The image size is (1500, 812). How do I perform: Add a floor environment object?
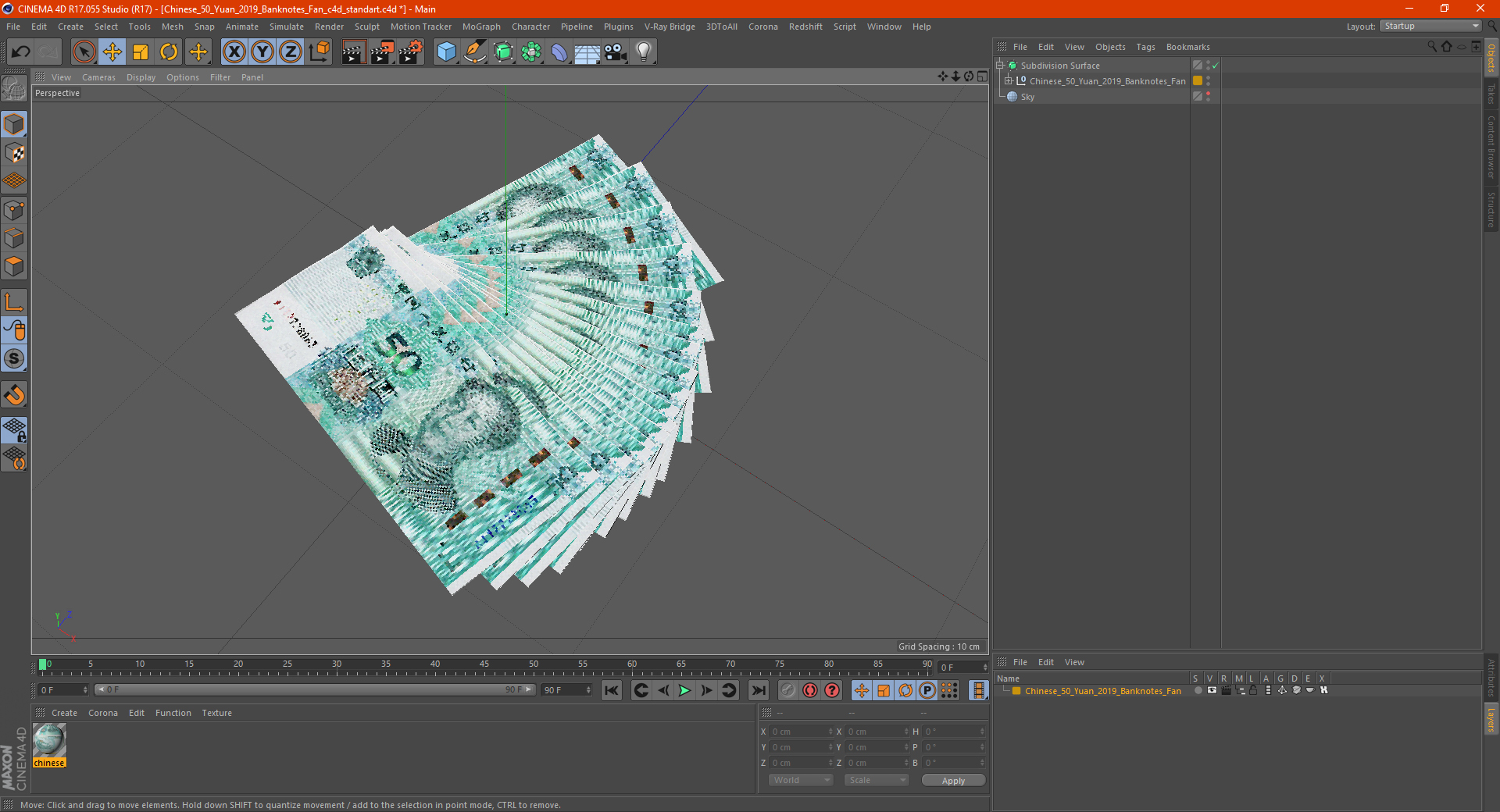(x=587, y=52)
